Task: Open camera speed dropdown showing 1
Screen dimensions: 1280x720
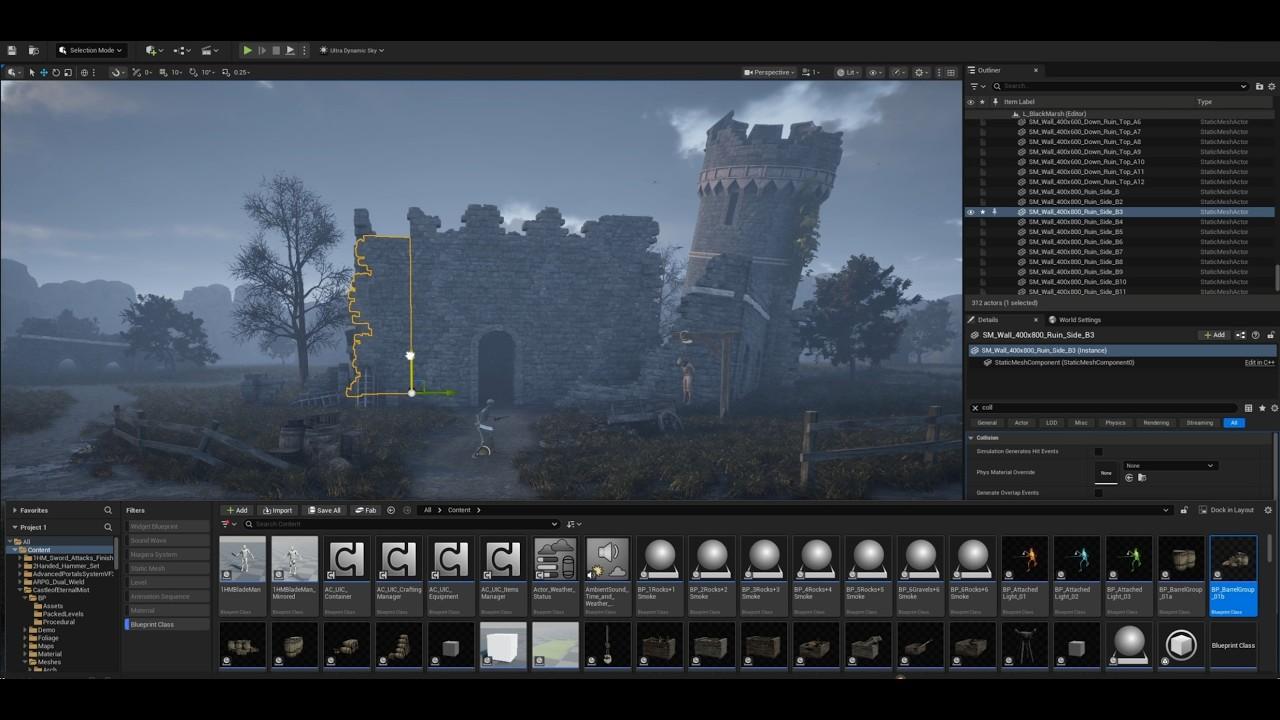Action: point(811,72)
